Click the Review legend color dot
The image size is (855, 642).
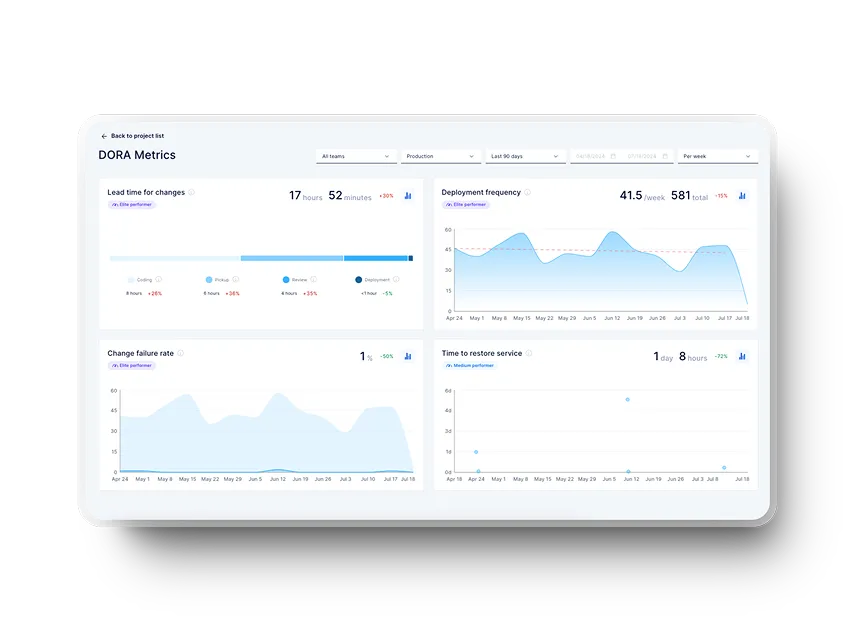(286, 280)
